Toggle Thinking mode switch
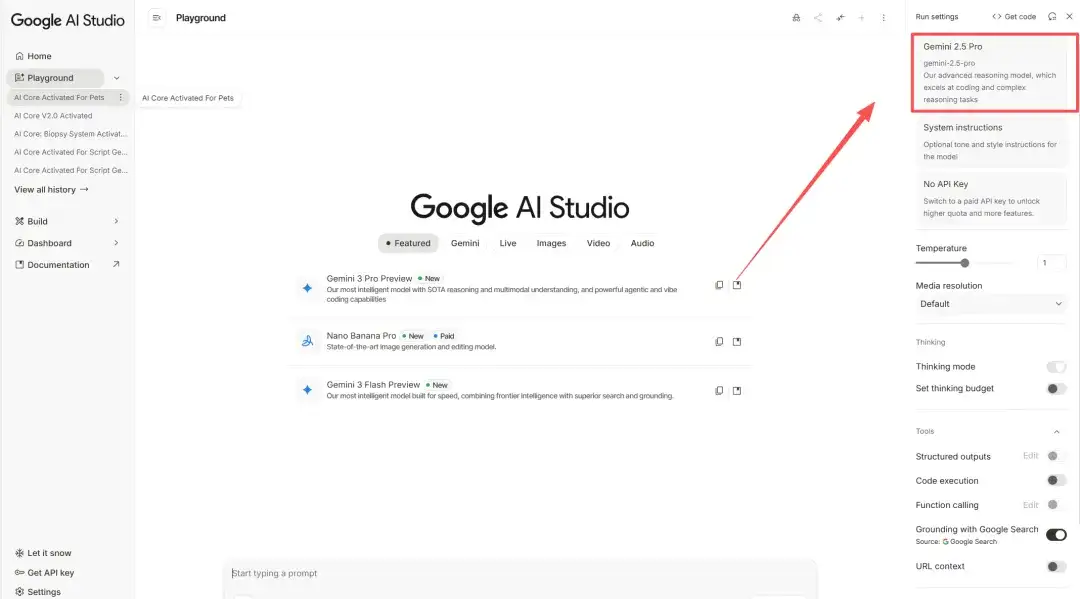This screenshot has height=599, width=1080. [x=1056, y=367]
